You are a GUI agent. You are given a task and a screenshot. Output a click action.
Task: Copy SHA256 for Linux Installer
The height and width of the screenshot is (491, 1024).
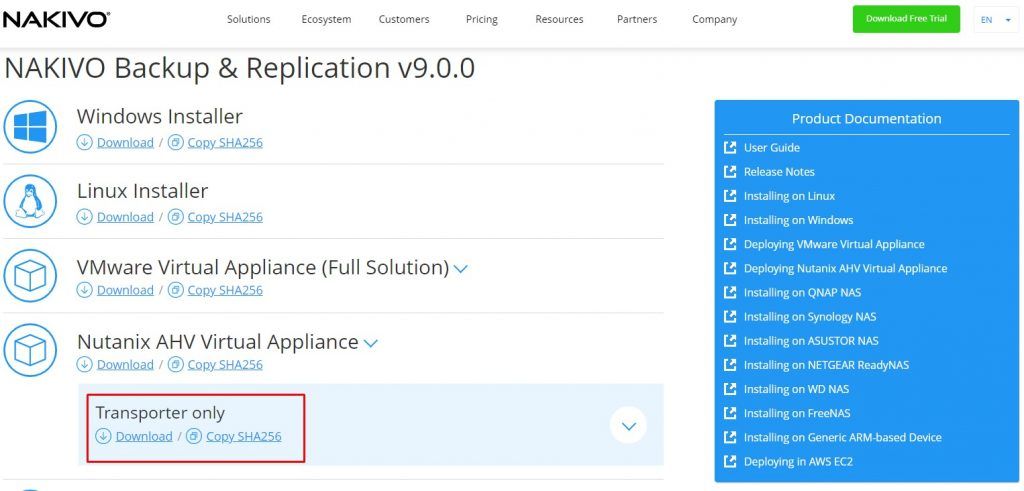pos(225,217)
